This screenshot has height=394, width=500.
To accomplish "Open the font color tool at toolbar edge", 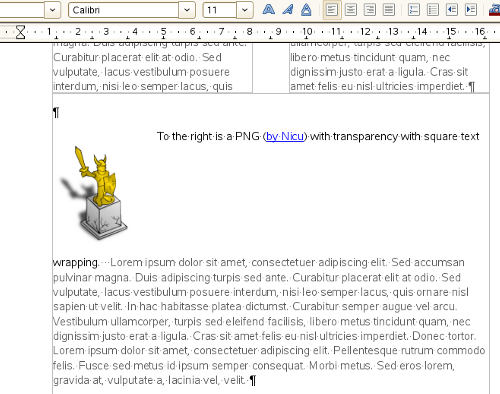I will click(494, 10).
